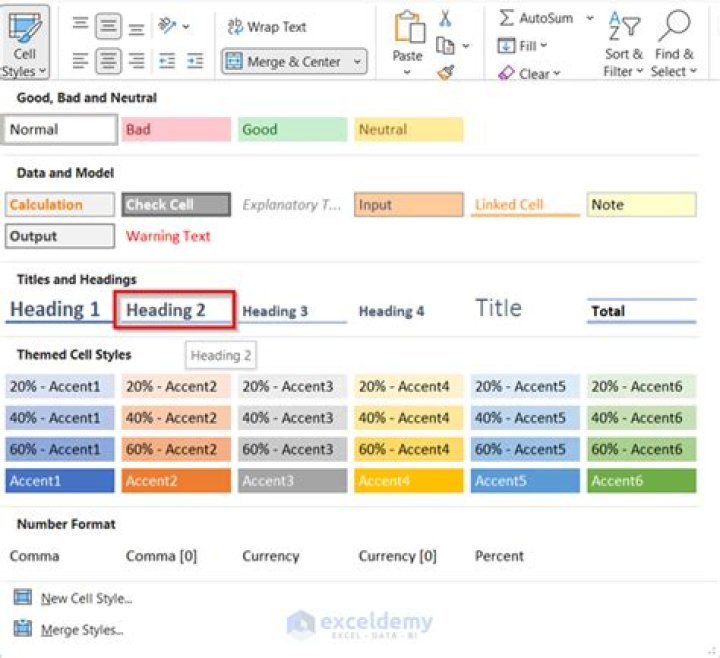The height and width of the screenshot is (658, 720).
Task: Apply the Total style
Action: coord(641,310)
